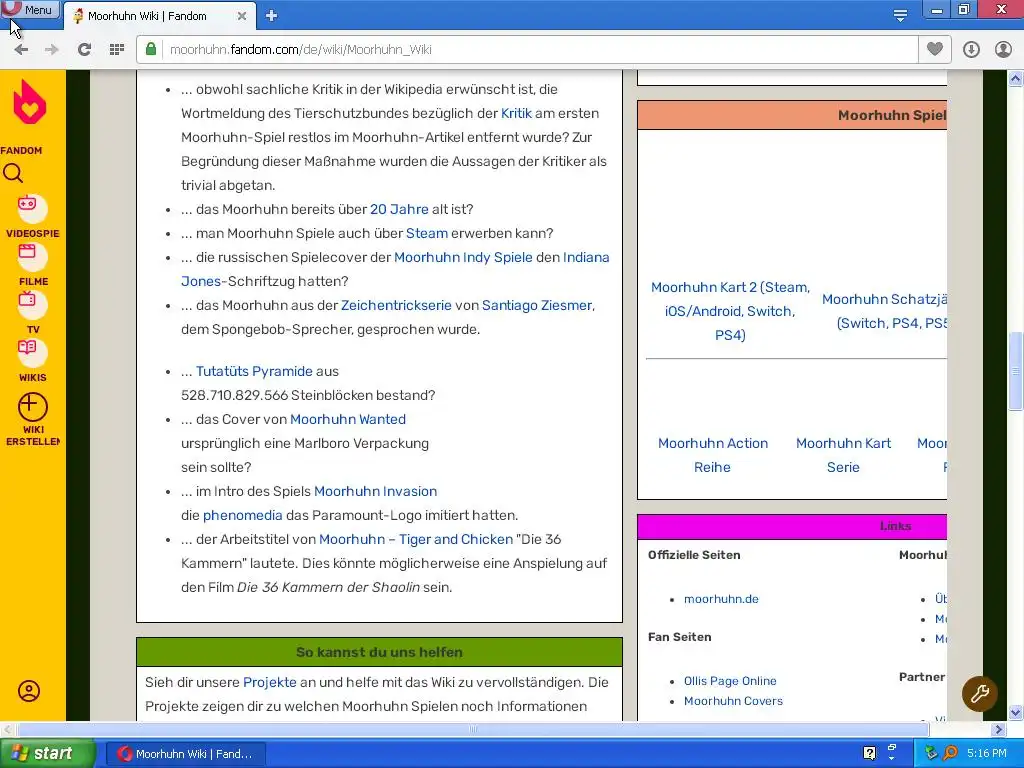The image size is (1024, 768).
Task: Click the vertical scrollbar thumb
Action: click(x=1016, y=371)
